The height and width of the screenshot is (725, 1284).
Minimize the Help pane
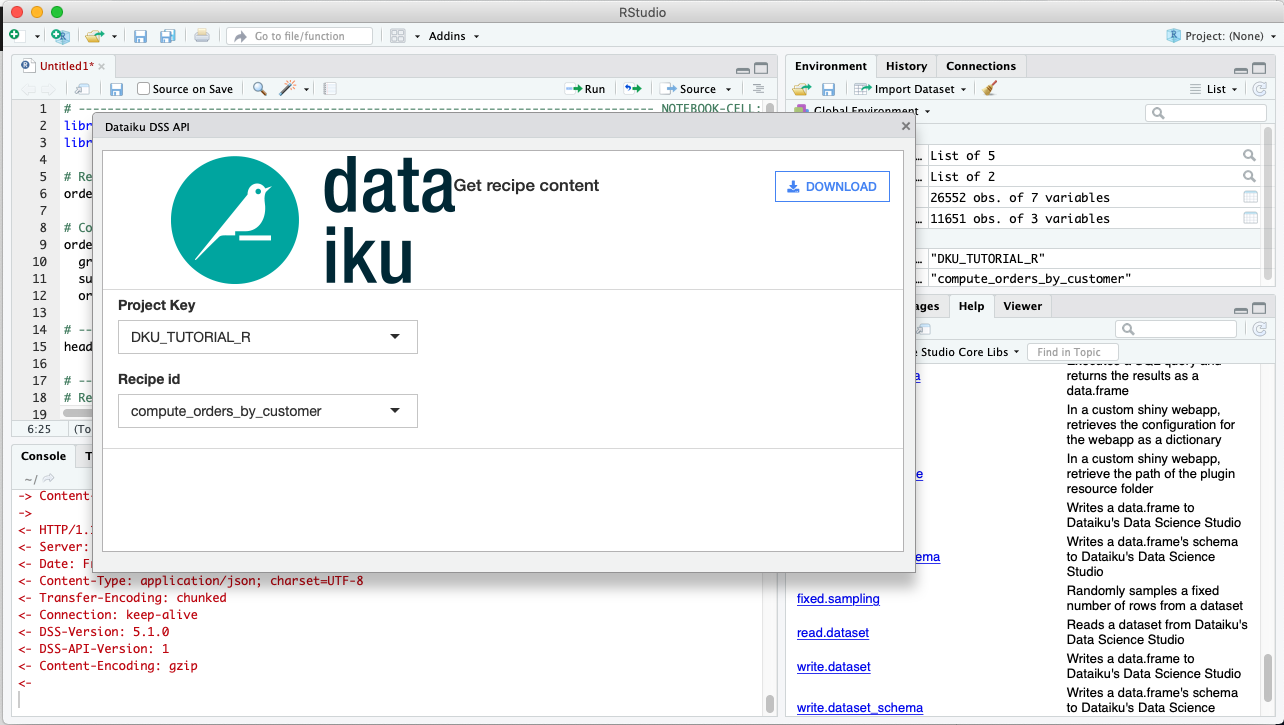coord(1241,310)
